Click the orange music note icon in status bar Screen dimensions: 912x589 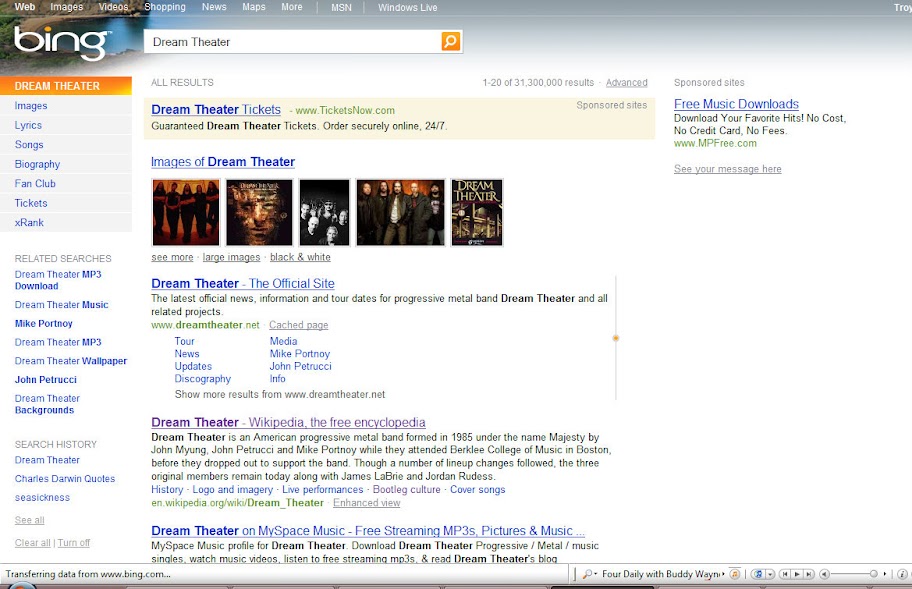point(735,574)
